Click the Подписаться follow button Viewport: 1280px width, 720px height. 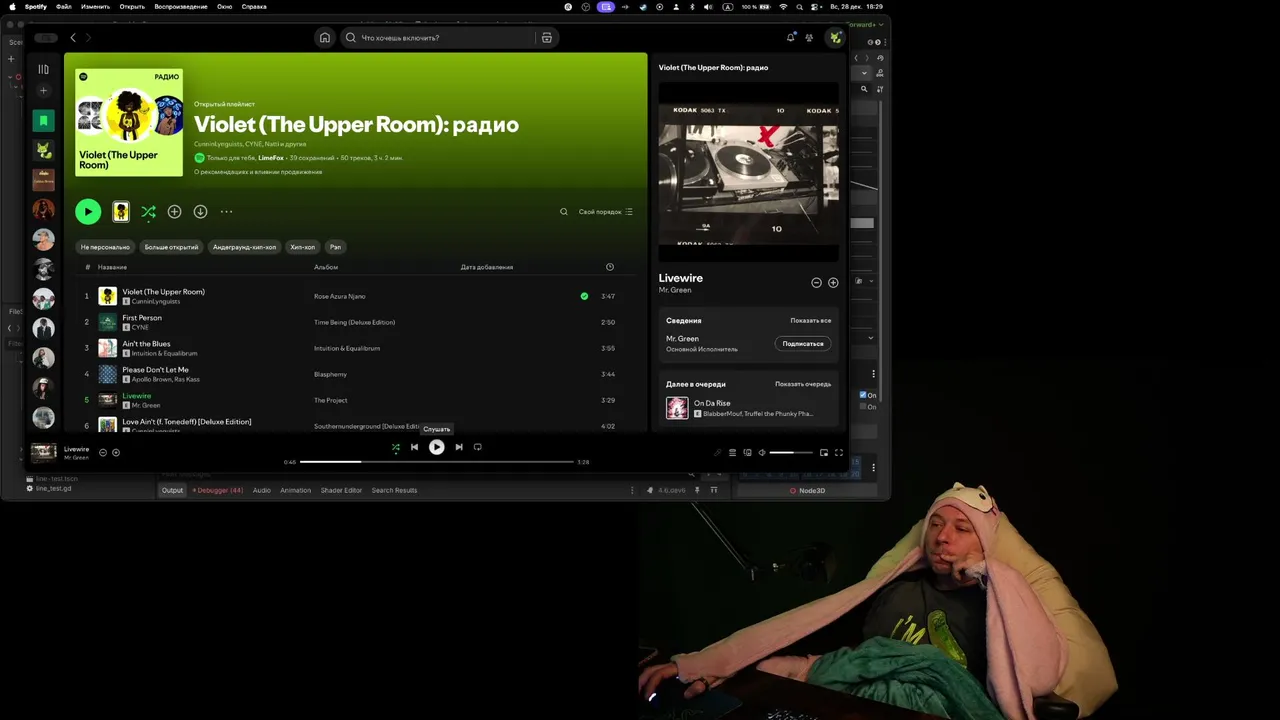tap(803, 344)
